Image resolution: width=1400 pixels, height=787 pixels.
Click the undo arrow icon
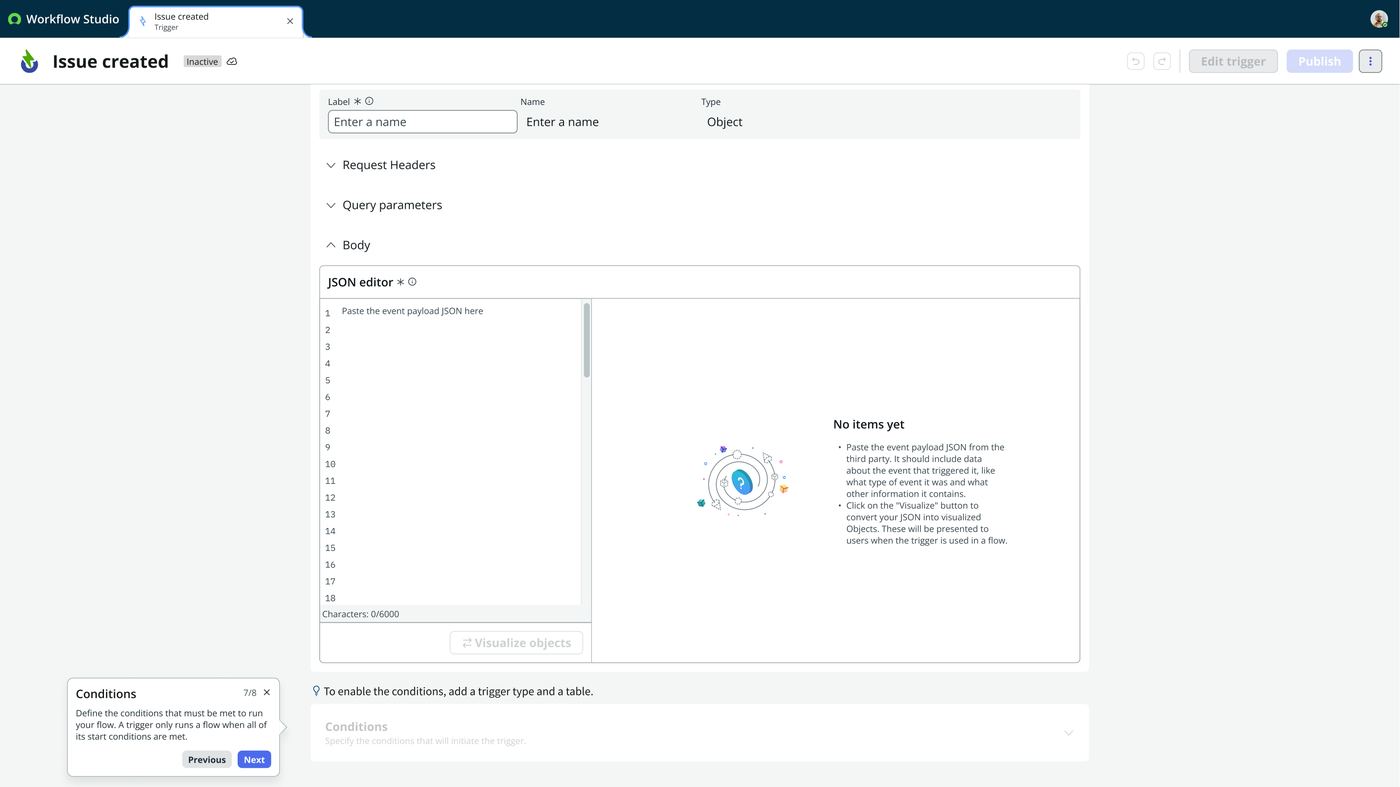pos(1135,62)
